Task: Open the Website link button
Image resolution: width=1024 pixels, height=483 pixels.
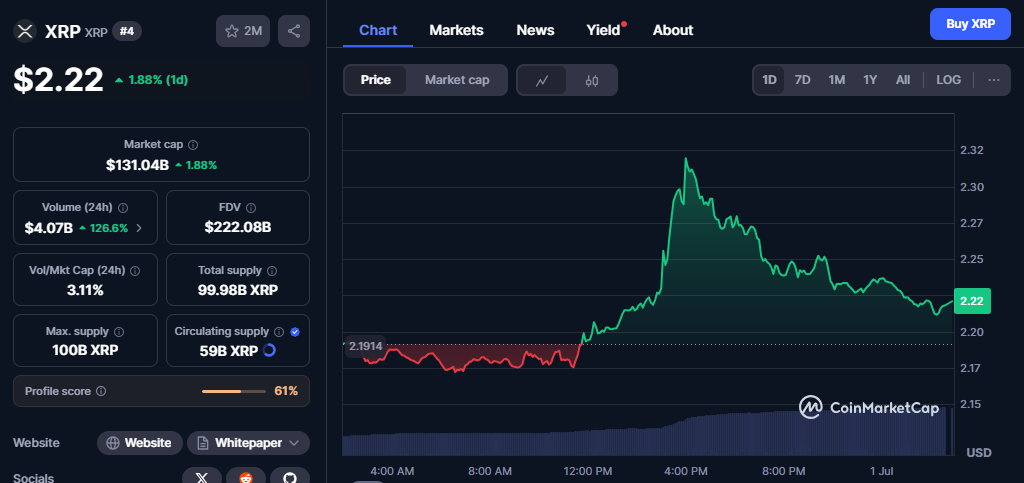Action: 140,443
